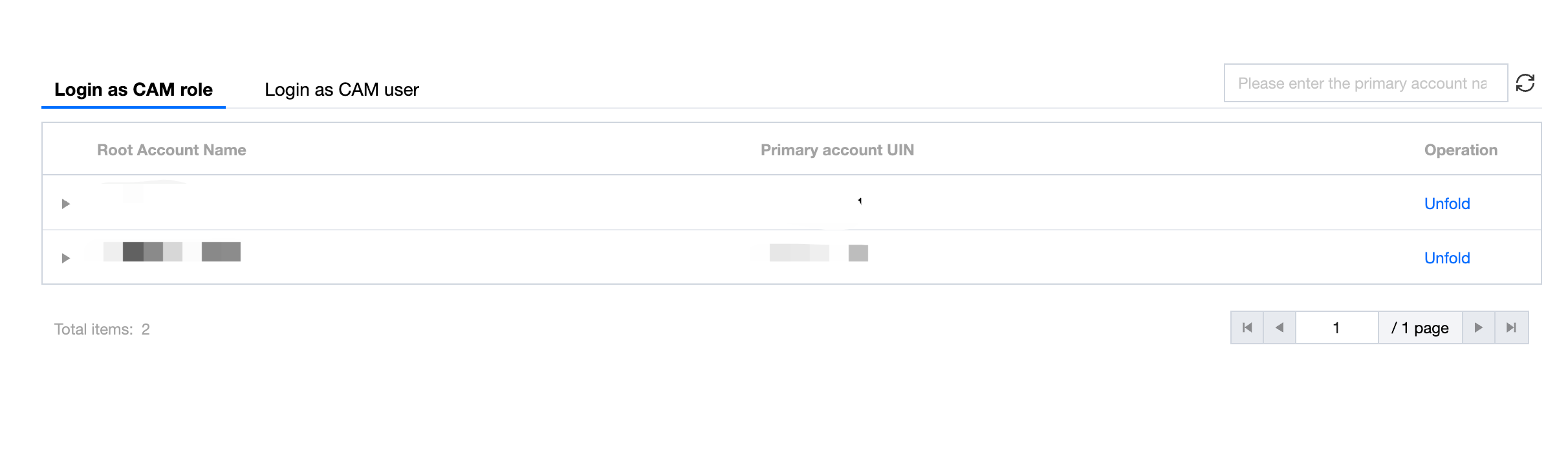Select the blurred UIN value in the second row

pos(818,253)
